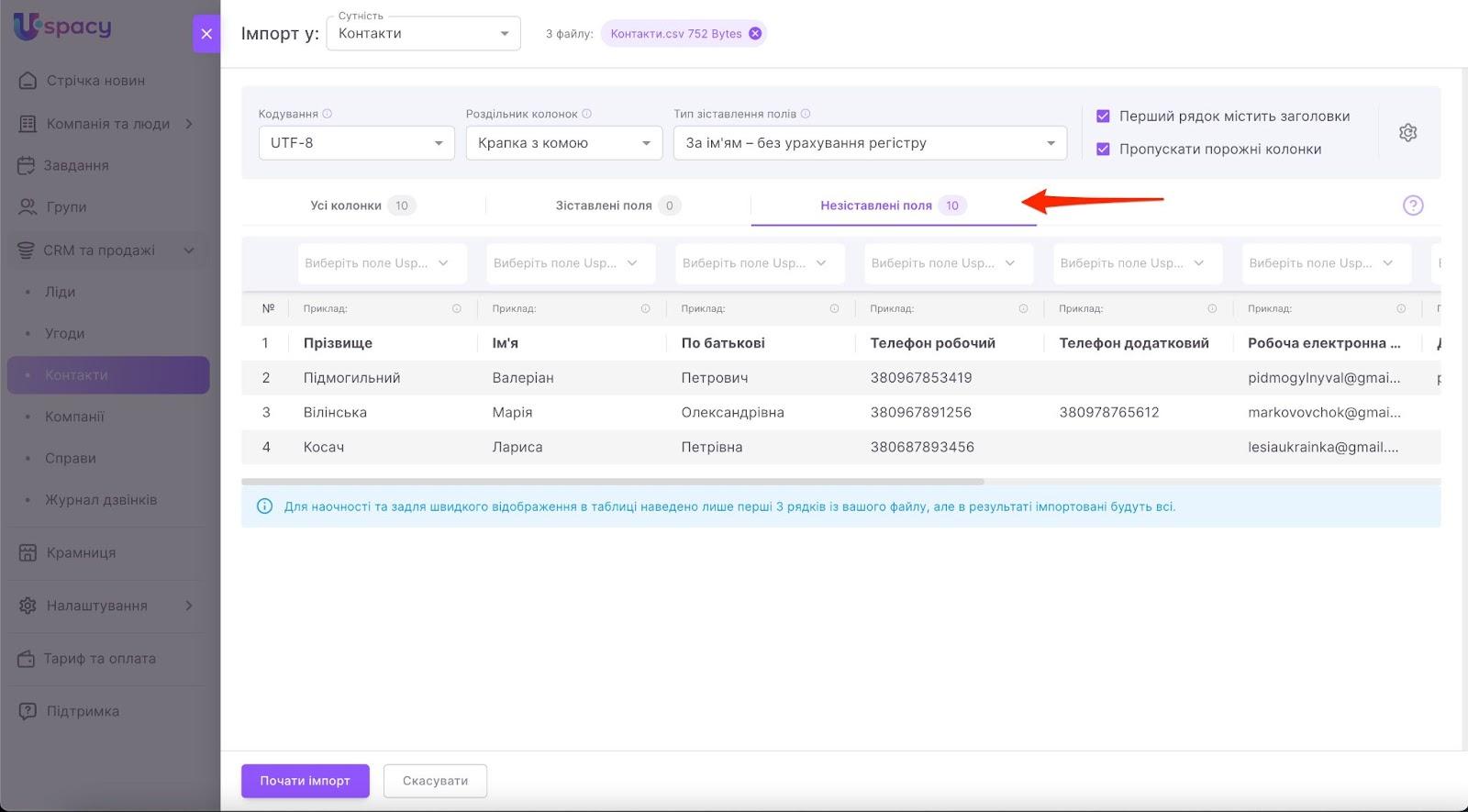Viewport: 1468px width, 812px height.
Task: Close the import panel with the purple X
Action: click(x=206, y=34)
